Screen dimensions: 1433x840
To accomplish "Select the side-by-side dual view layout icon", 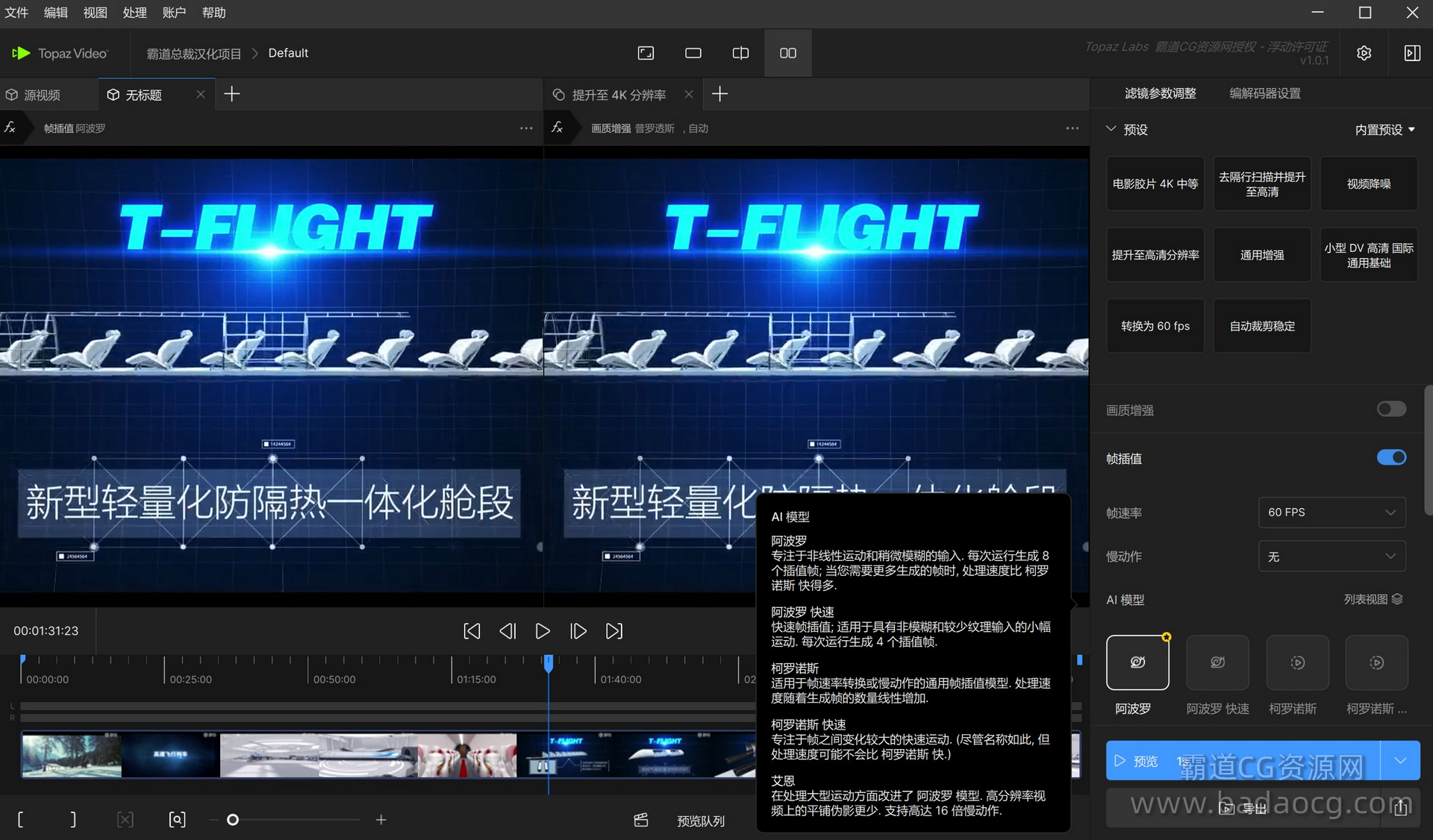I will [787, 53].
